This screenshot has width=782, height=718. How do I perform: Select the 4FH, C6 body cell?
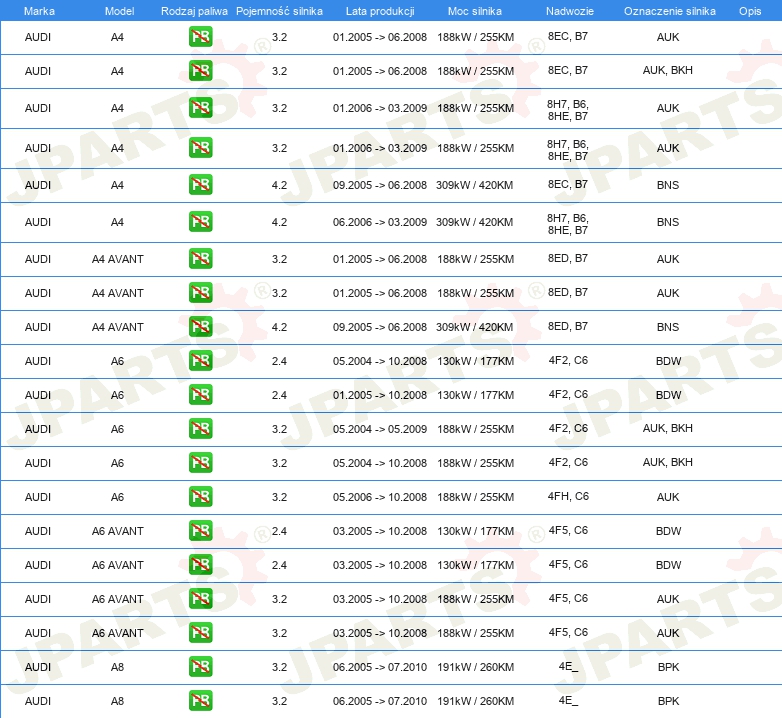click(568, 496)
